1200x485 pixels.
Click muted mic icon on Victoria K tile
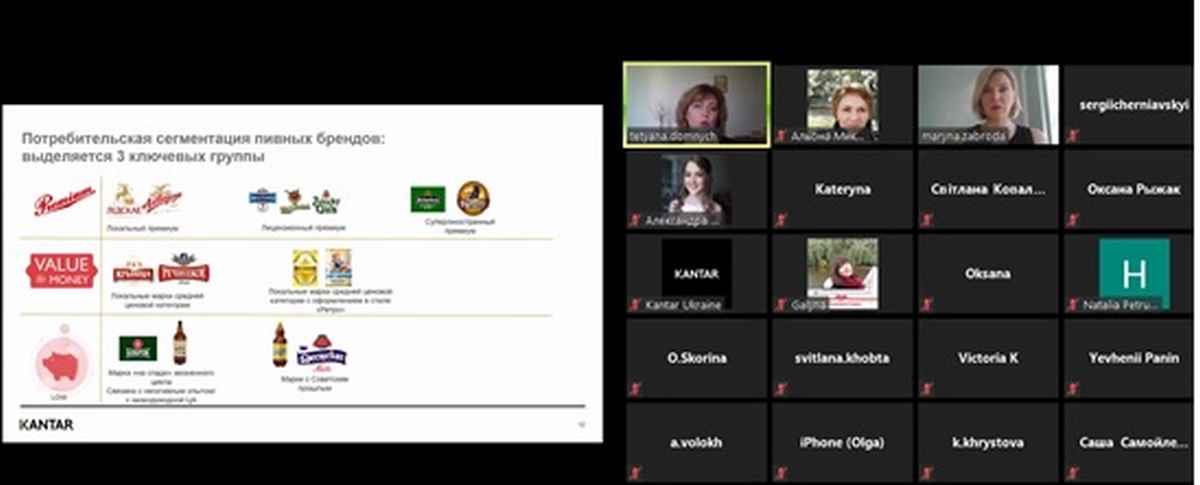pyautogui.click(x=927, y=389)
